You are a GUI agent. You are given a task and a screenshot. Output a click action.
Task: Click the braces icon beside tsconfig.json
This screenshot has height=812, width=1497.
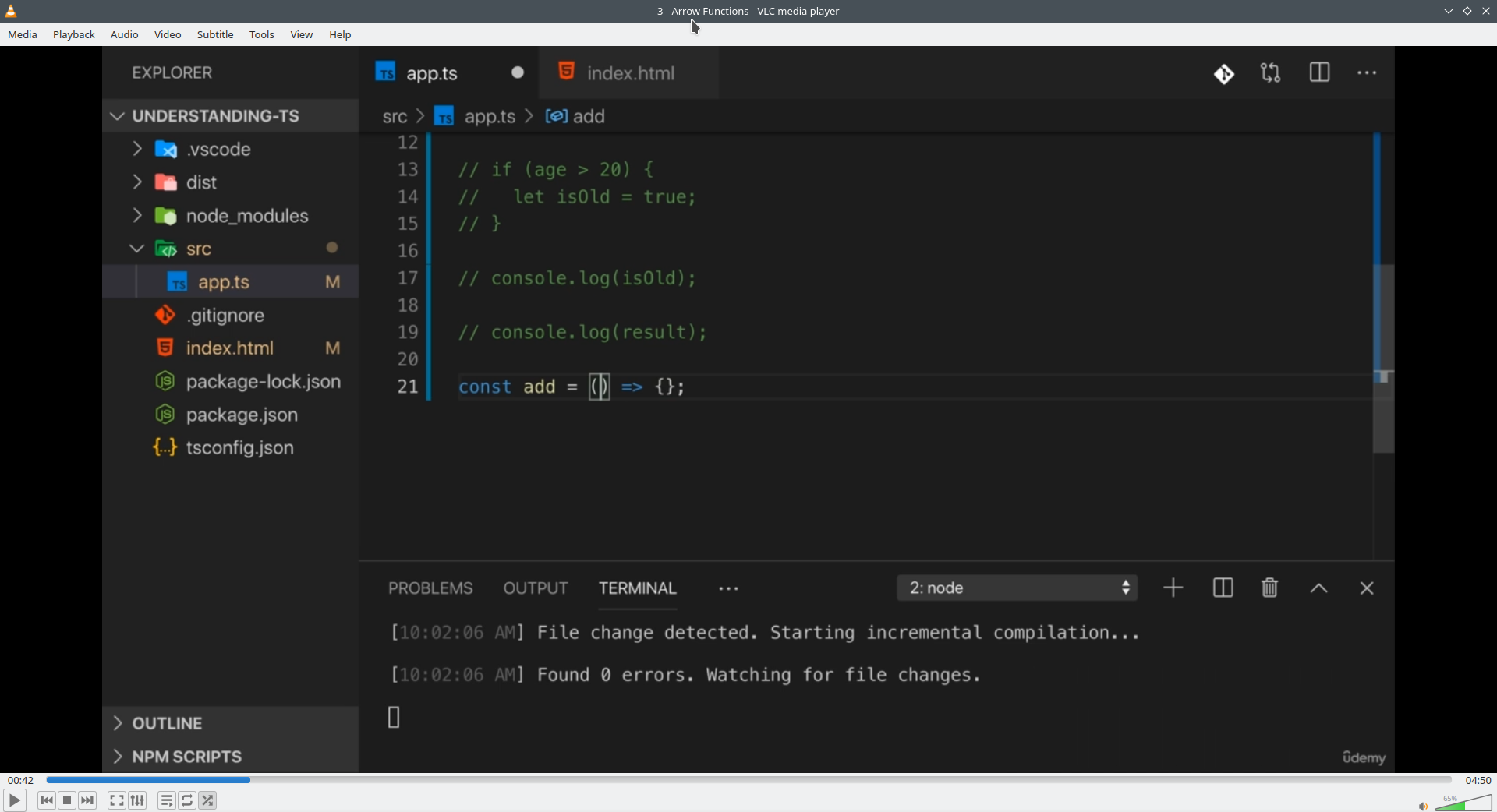click(165, 447)
